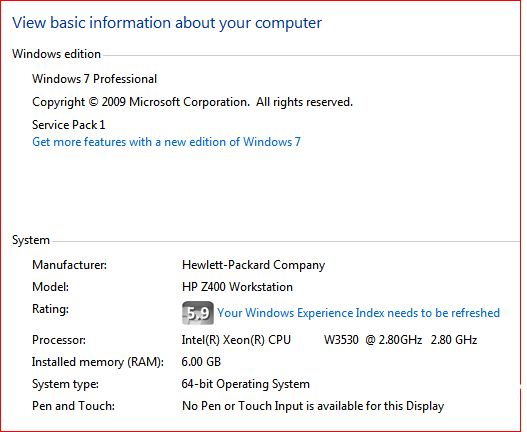Image resolution: width=527 pixels, height=432 pixels.
Task: Click the 6.00 GB memory value
Action: 201,362
